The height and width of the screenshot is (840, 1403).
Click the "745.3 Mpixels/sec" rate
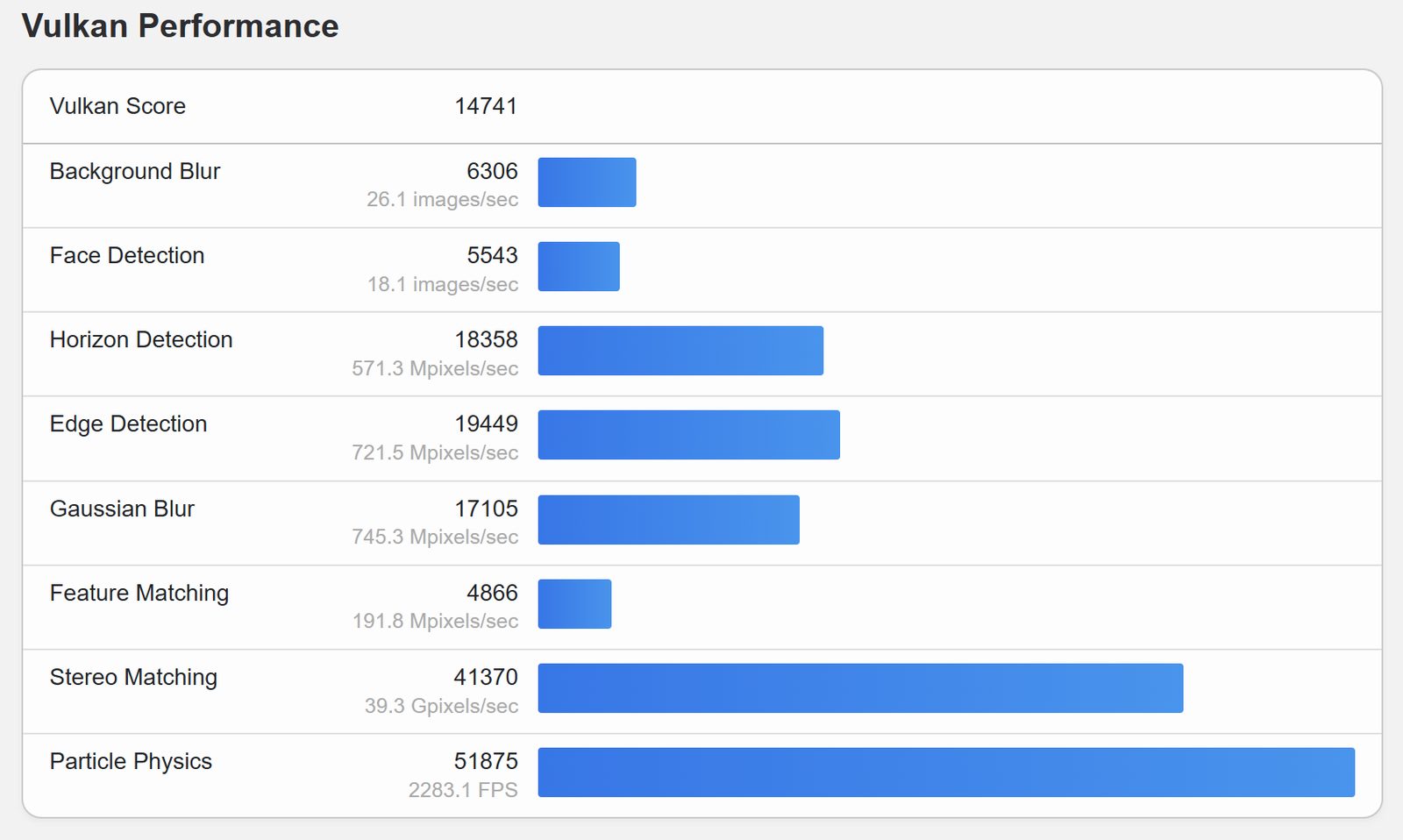click(435, 537)
